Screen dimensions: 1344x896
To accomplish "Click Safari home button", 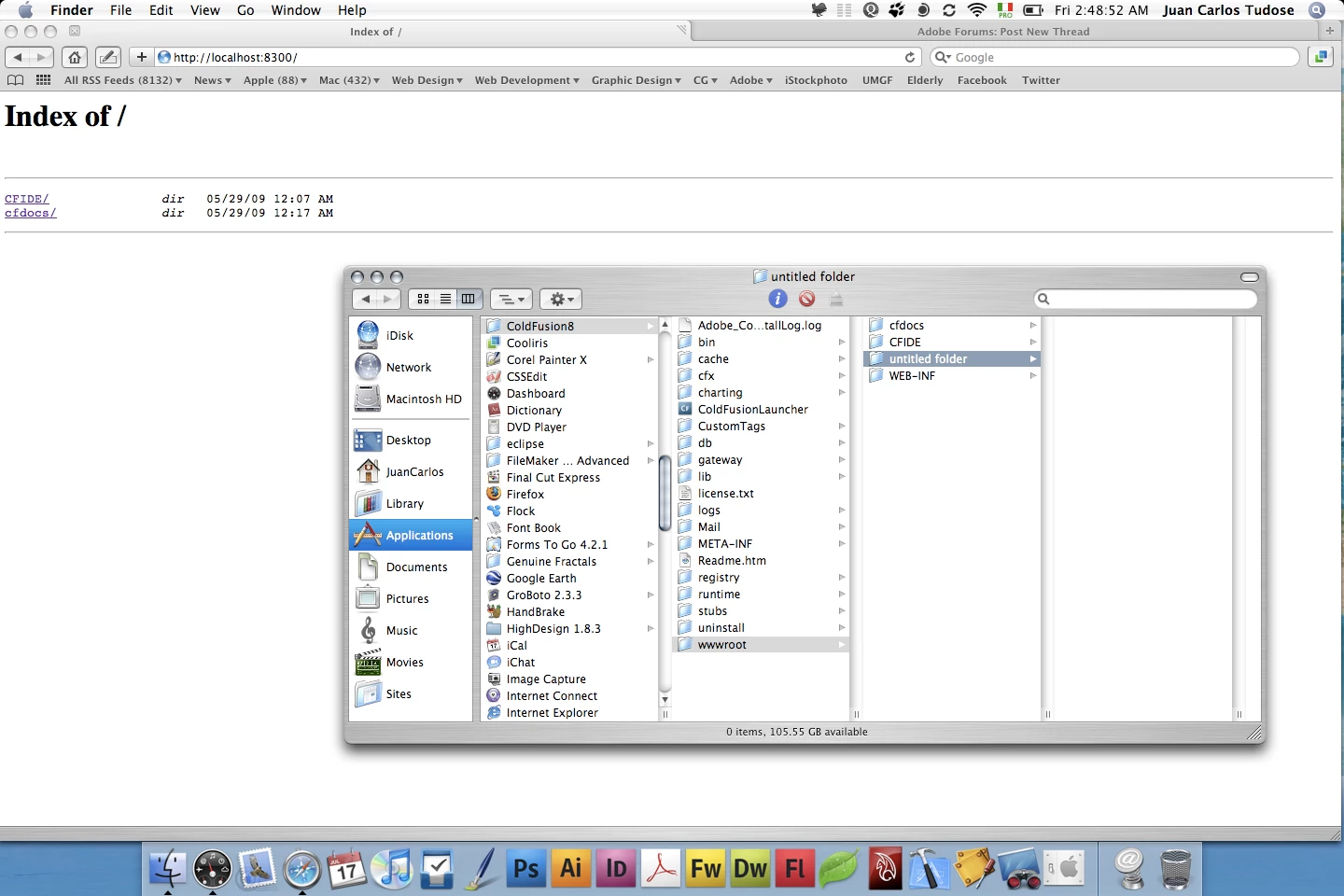I will tap(75, 57).
